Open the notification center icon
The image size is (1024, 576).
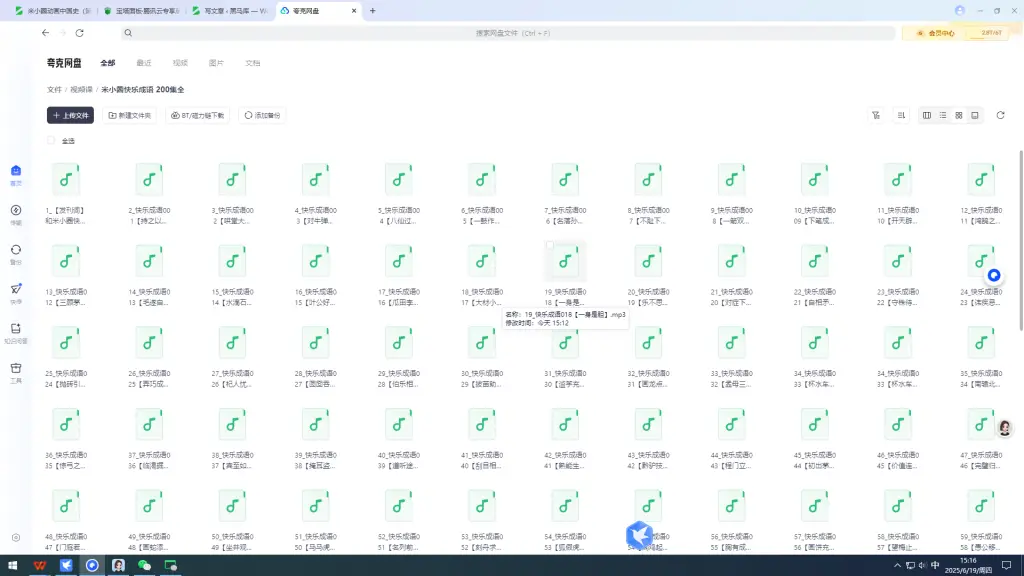click(1006, 566)
